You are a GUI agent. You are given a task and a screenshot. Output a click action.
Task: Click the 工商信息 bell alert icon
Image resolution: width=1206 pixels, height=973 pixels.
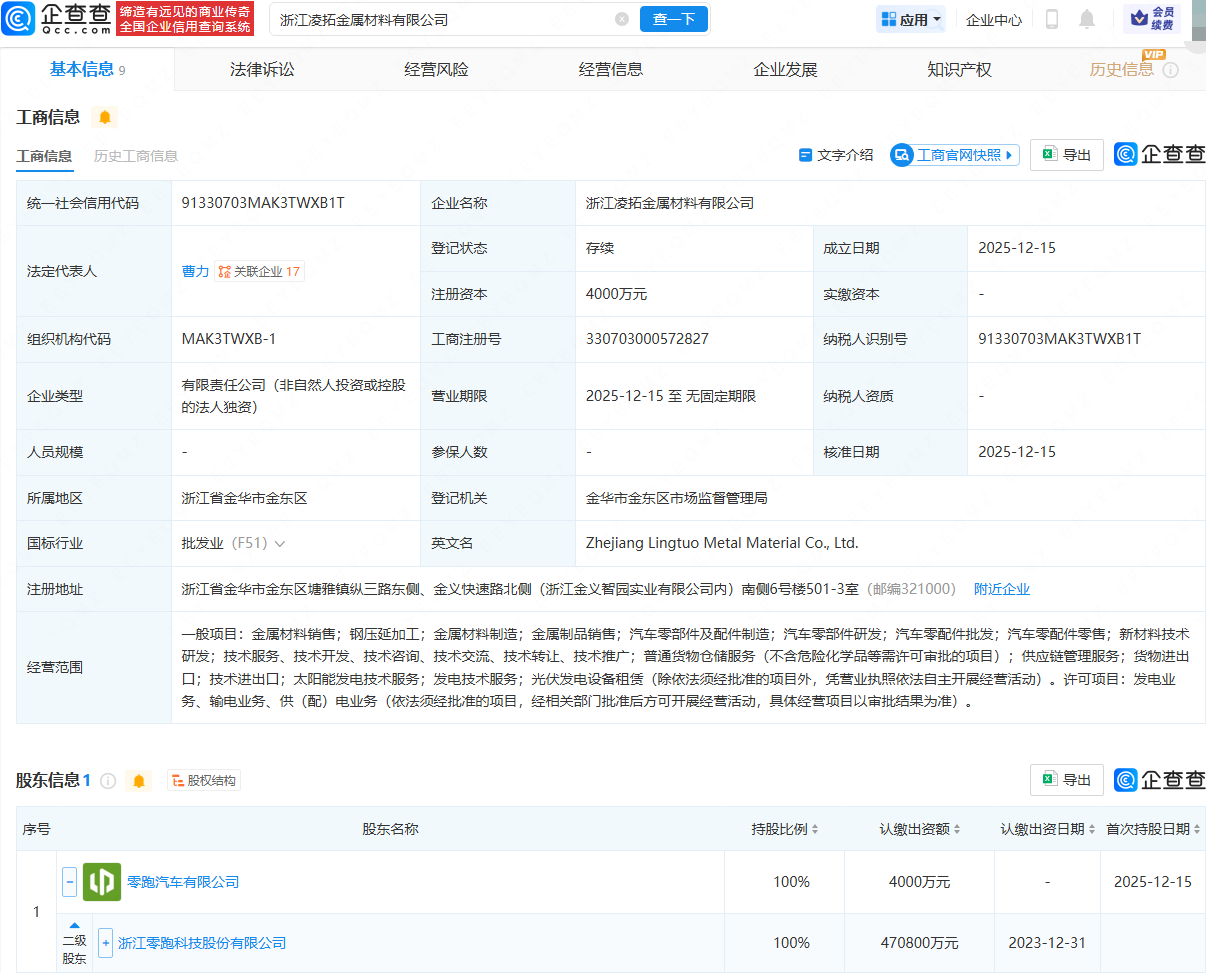click(104, 118)
